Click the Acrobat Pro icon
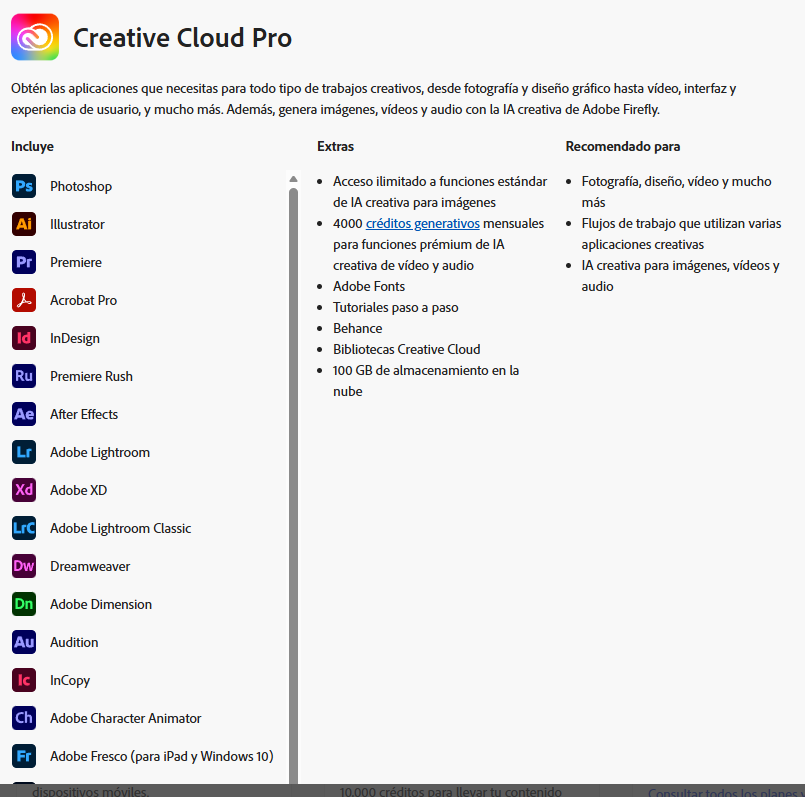The width and height of the screenshot is (805, 797). 24,300
